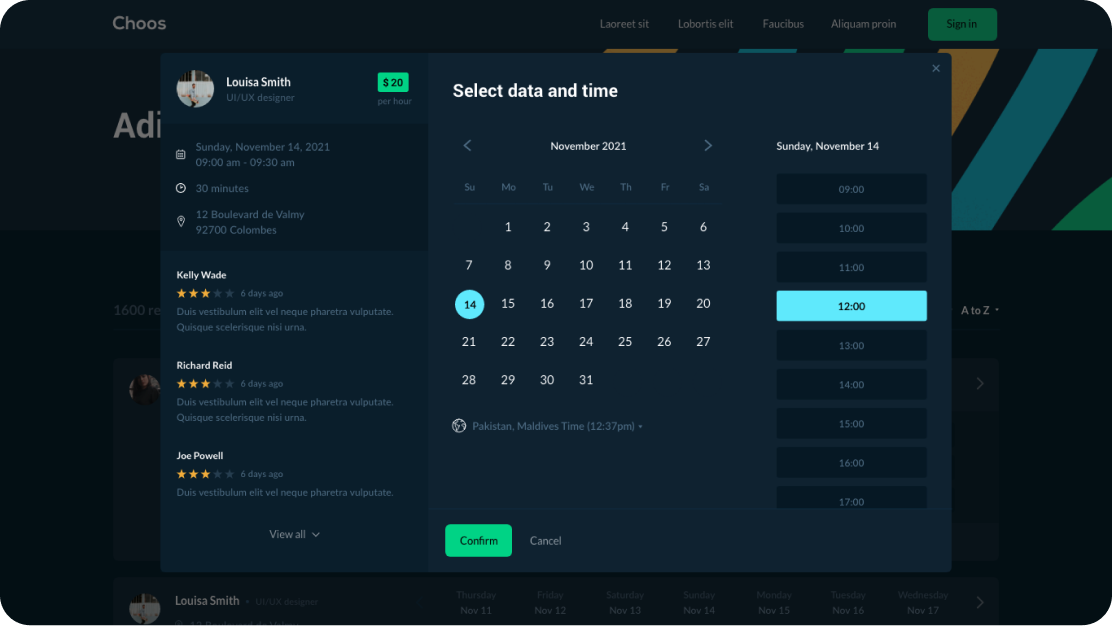Expand reviews with View all
1112x626 pixels.
(294, 534)
